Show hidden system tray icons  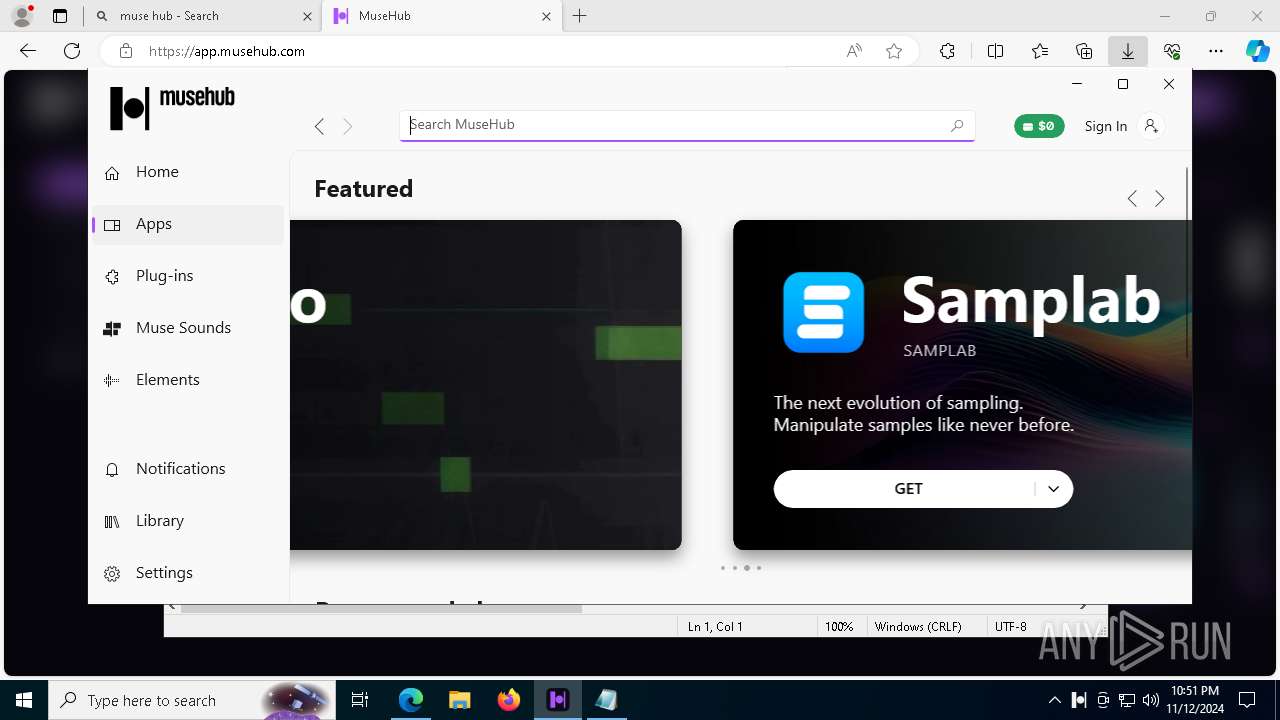1055,700
